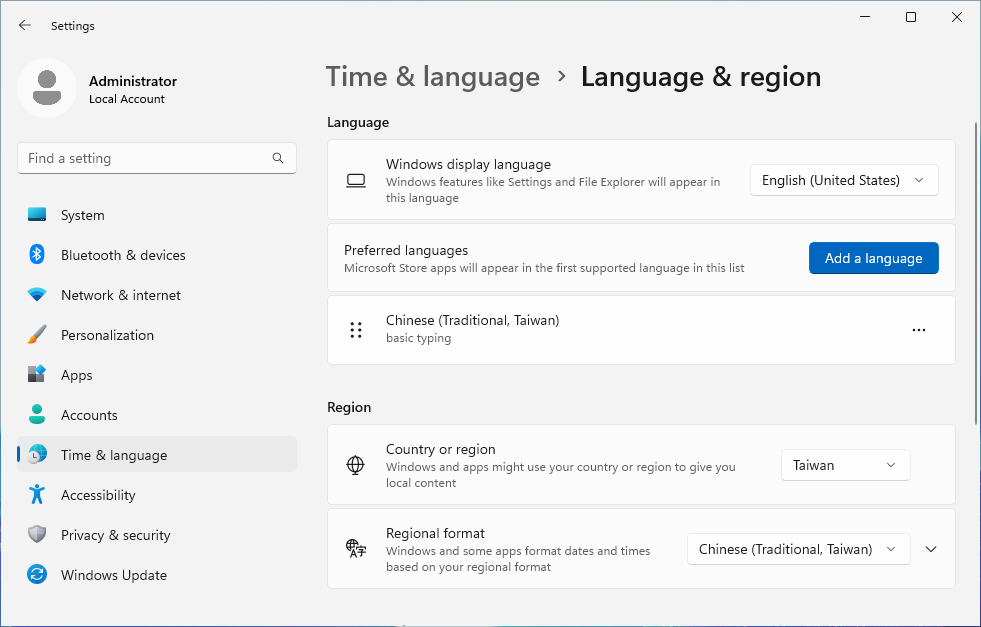Click the Language & region page title
This screenshot has width=981, height=627.
pos(701,77)
